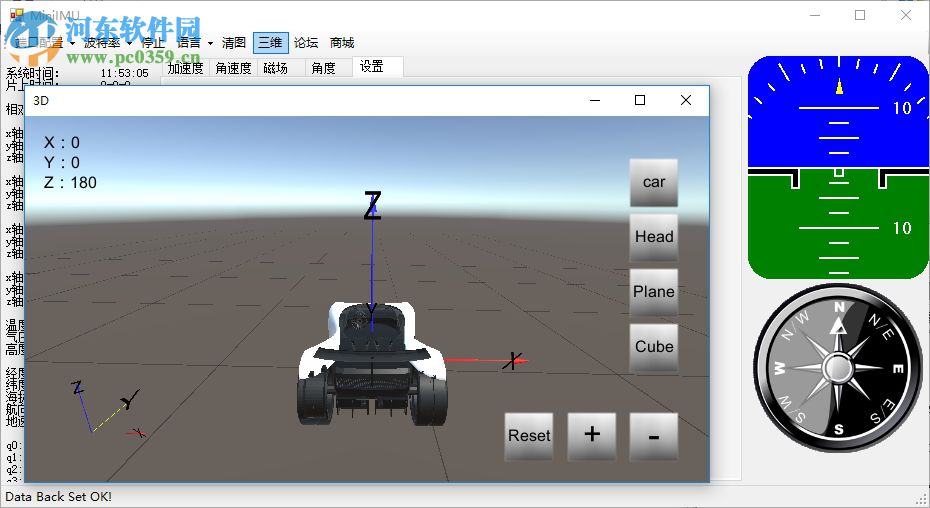Click the Y: 0 angle readout
This screenshot has height=508, width=930.
click(x=62, y=163)
